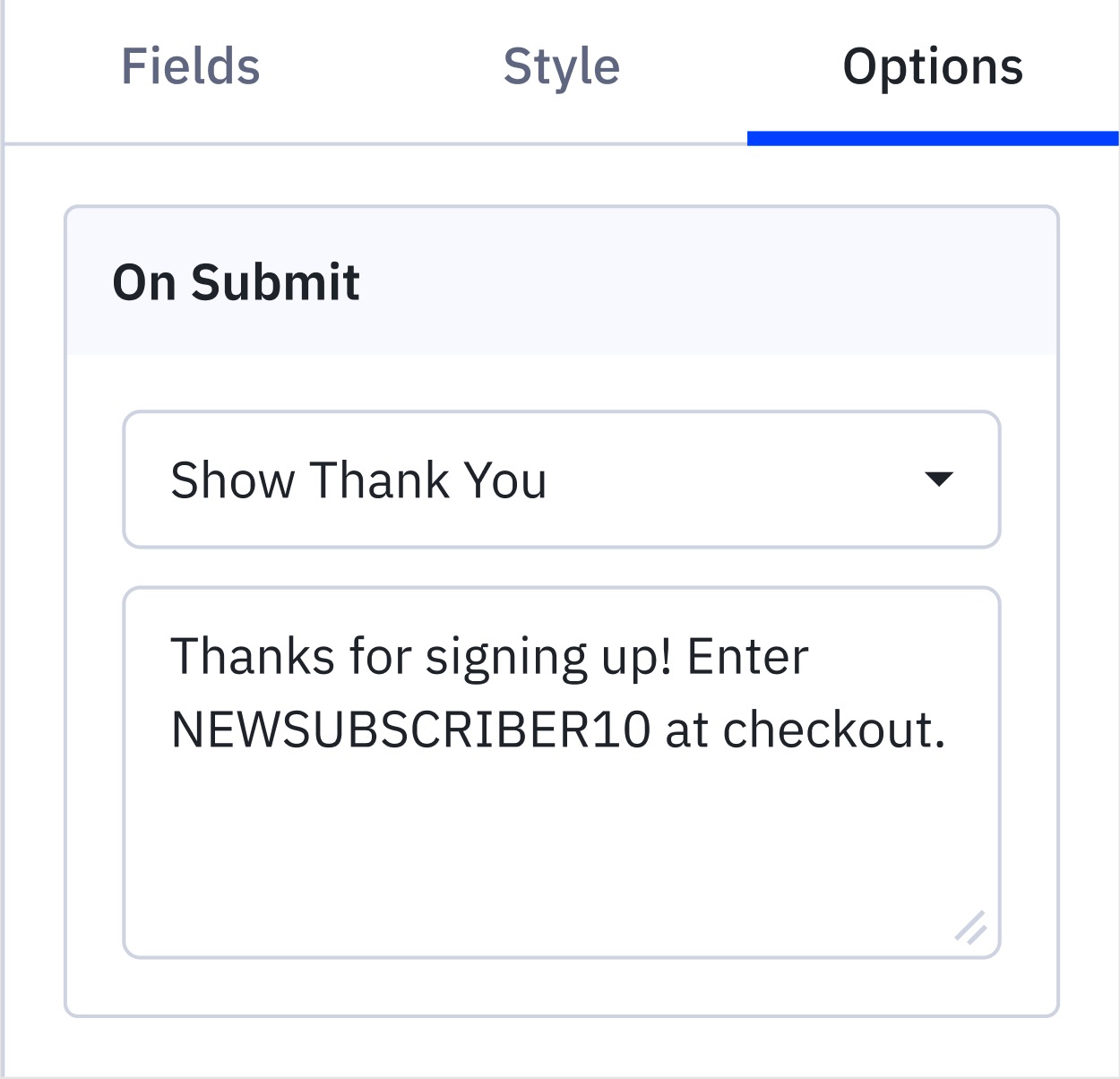Open the Show Thank You dropdown

[x=561, y=479]
